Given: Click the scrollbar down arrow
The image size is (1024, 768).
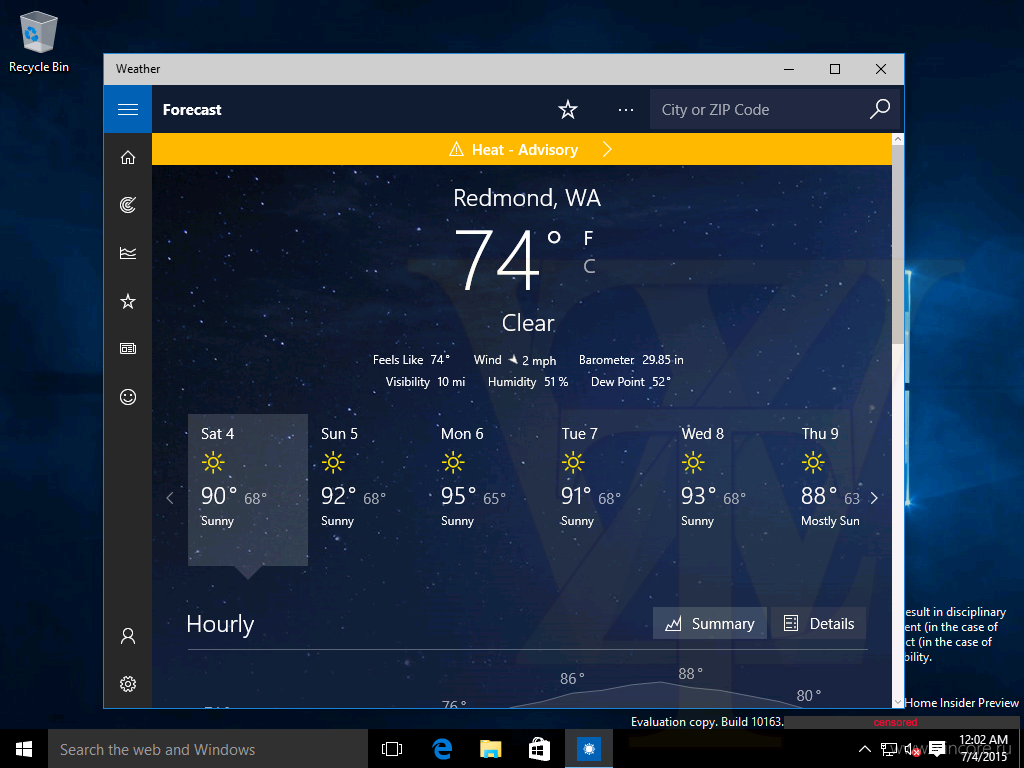Looking at the screenshot, I should tap(898, 702).
